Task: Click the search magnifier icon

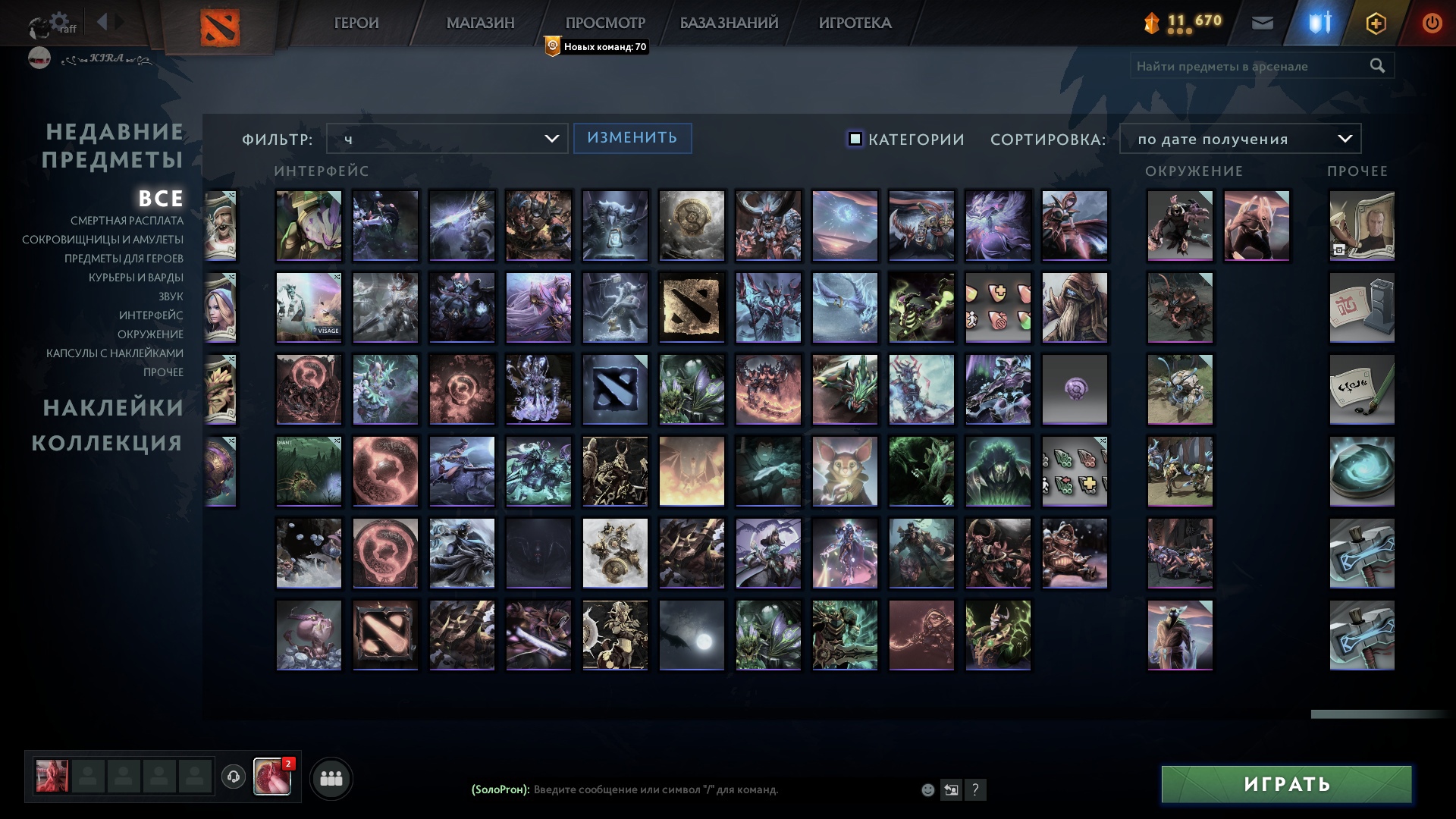Action: [1377, 66]
